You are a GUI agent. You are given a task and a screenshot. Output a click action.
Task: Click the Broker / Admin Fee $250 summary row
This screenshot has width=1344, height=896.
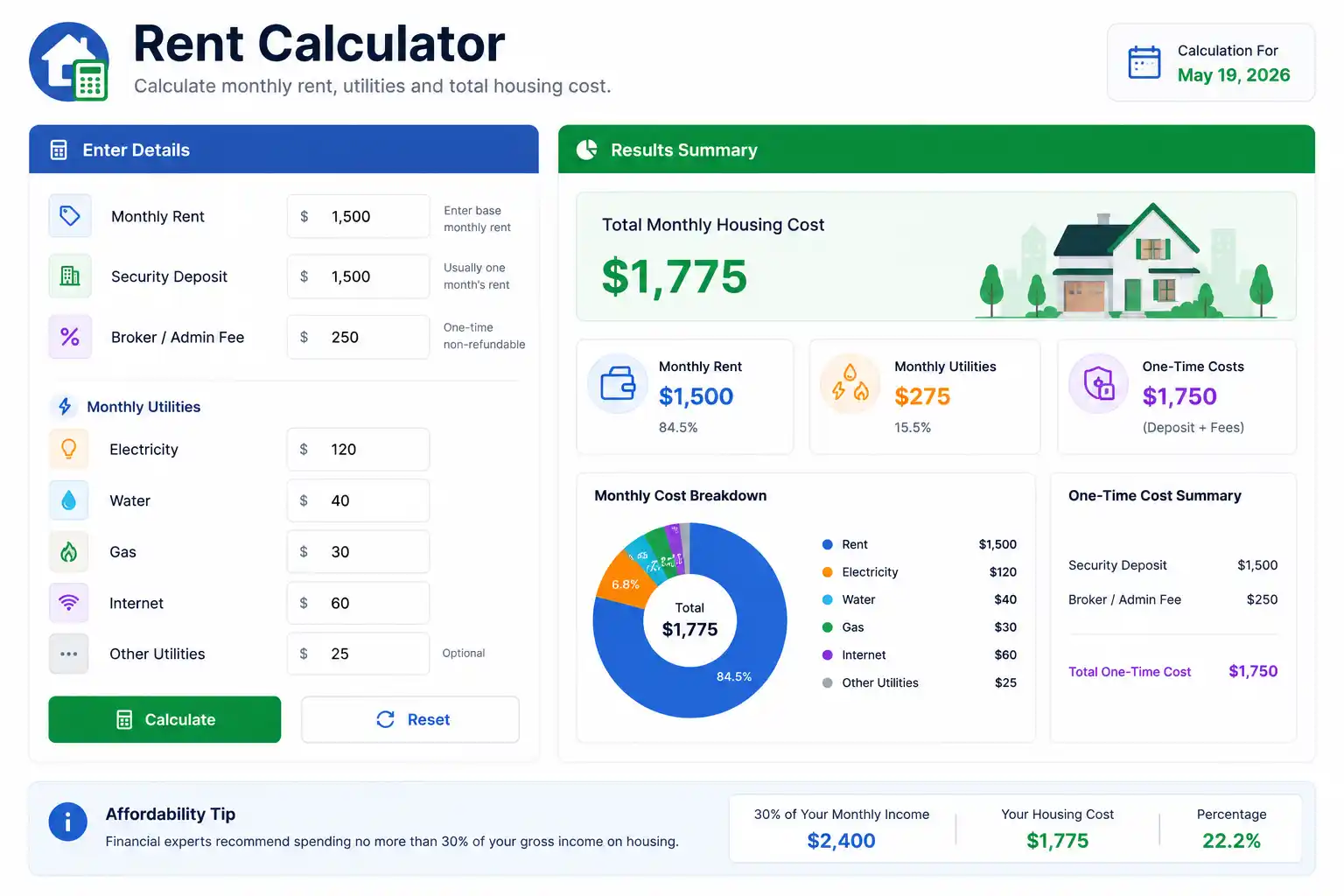tap(1172, 599)
